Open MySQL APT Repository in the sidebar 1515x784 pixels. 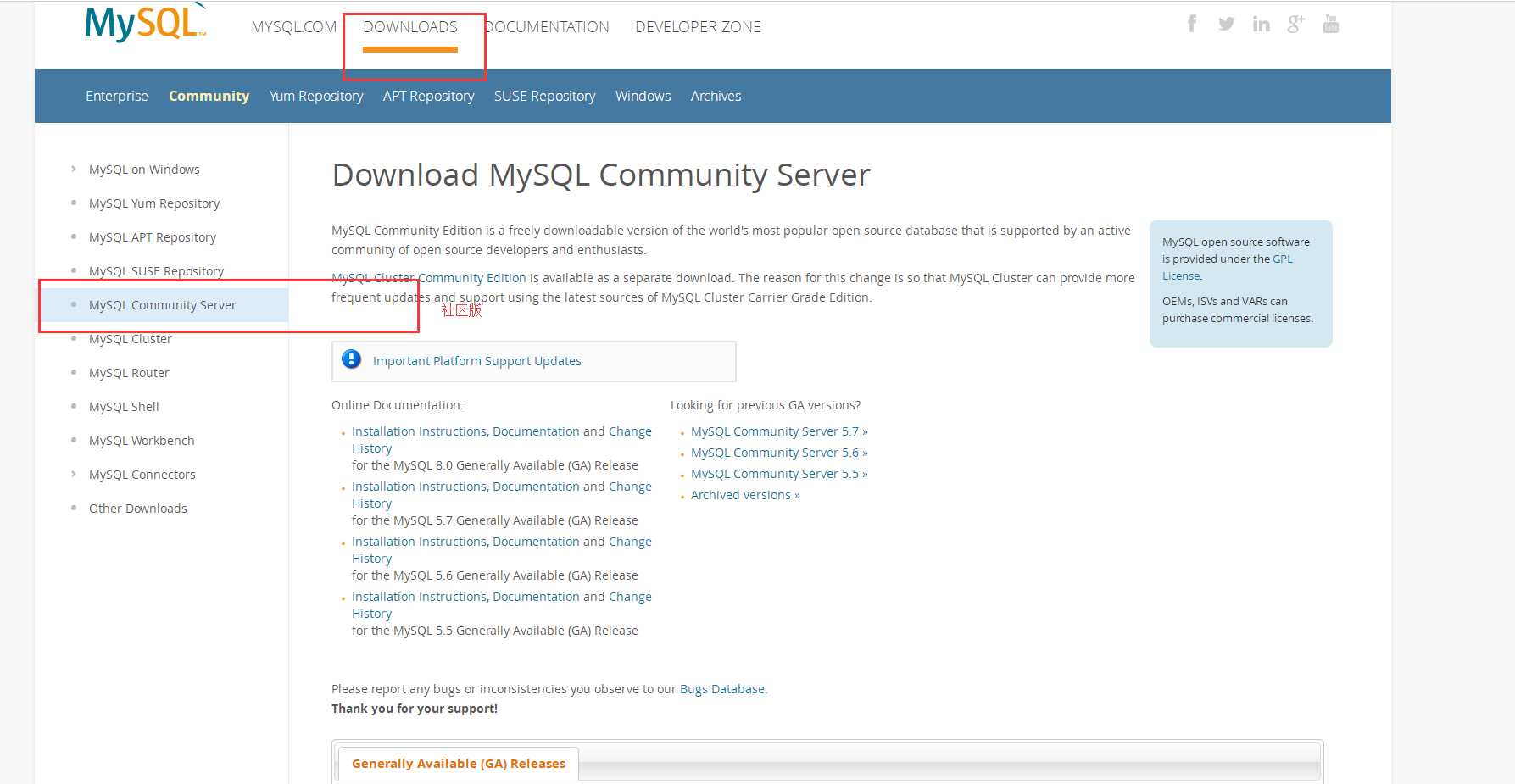153,237
